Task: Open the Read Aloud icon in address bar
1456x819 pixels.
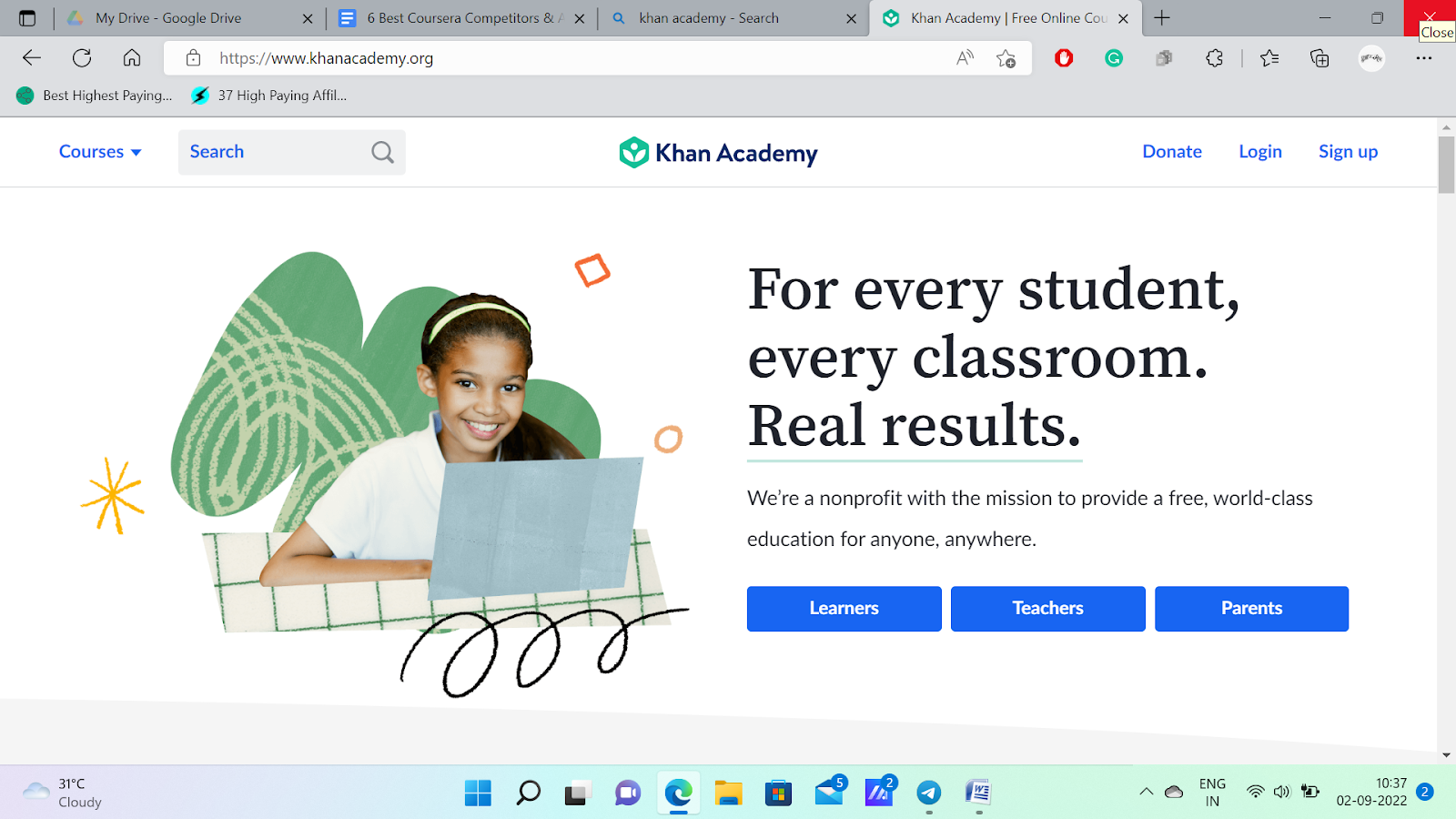Action: pos(965,58)
